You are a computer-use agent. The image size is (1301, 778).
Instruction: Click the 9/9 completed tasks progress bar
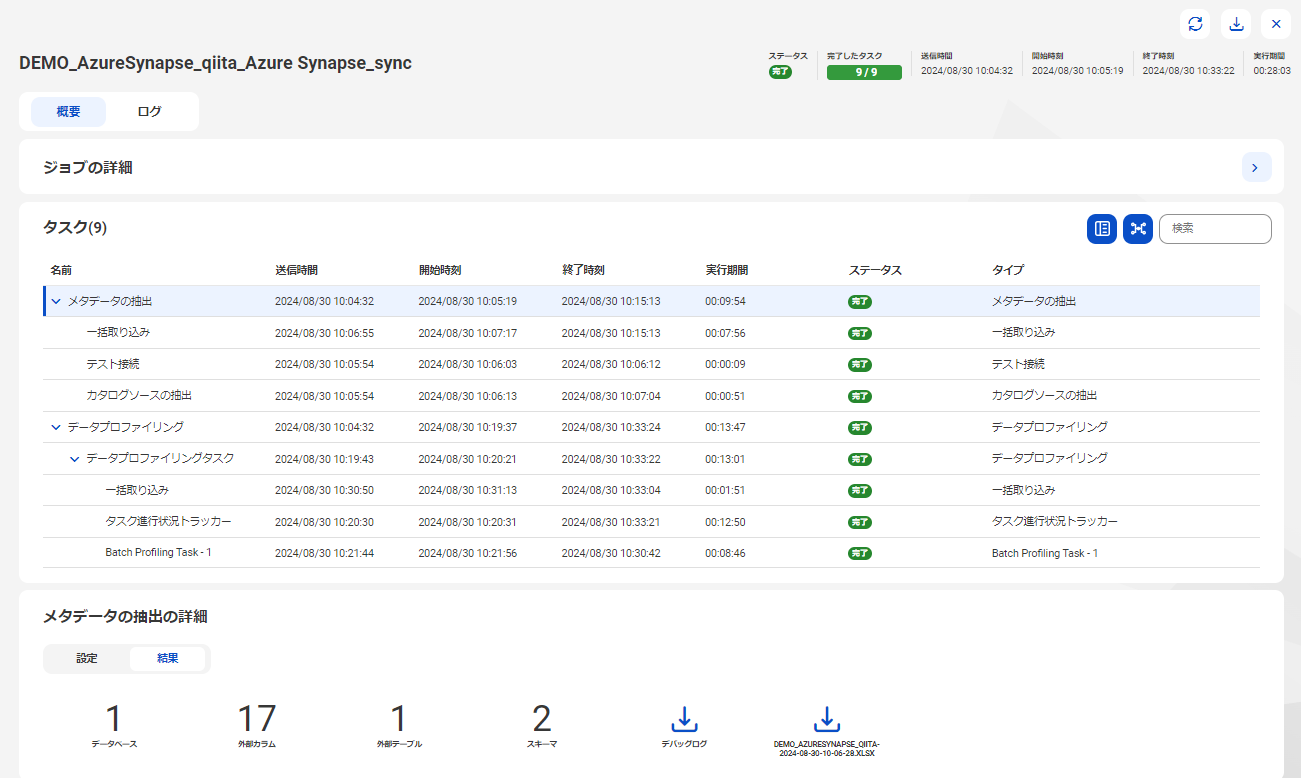coord(863,72)
